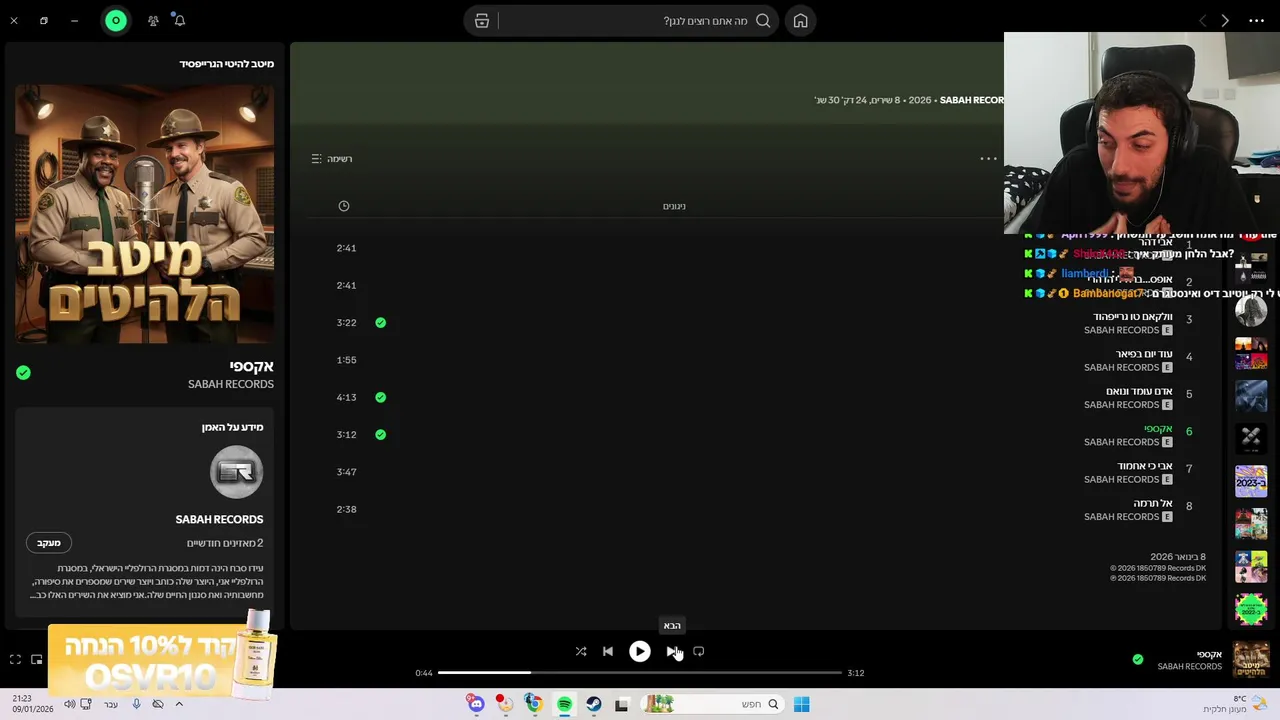
Task: Toggle saved check beside אקספי in panel
Action: pyautogui.click(x=23, y=373)
